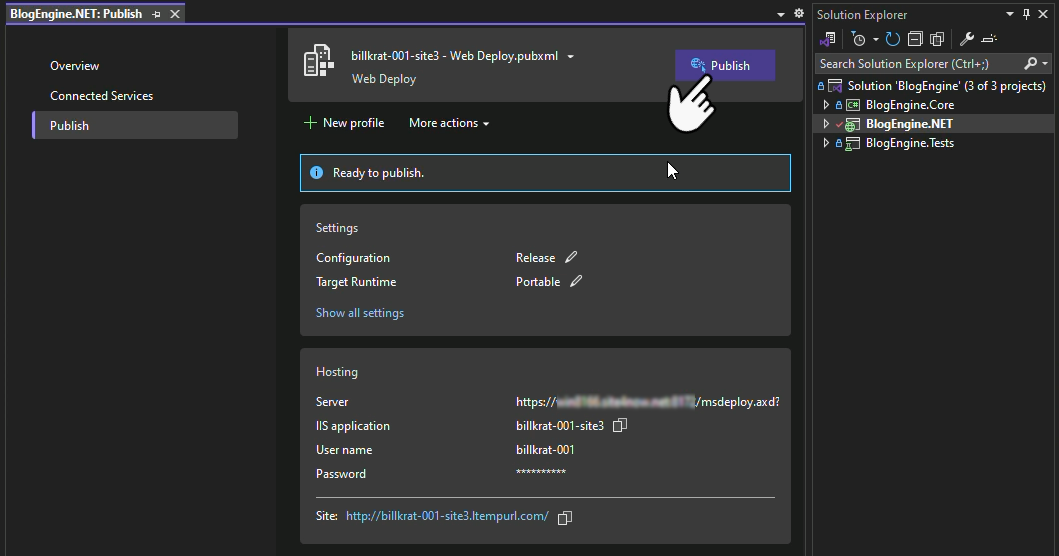
Task: Click the Pending Changes Filter clock icon
Action: 858,39
